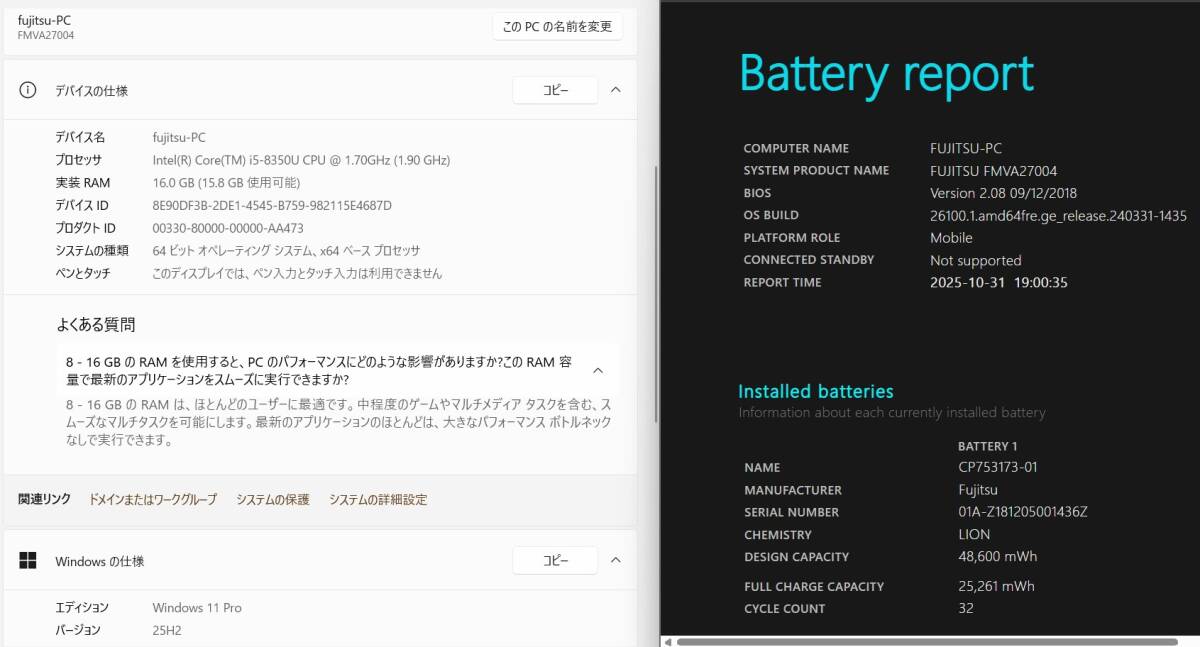This screenshot has height=647, width=1200.
Task: Select the chemistry value LION
Action: tap(974, 535)
